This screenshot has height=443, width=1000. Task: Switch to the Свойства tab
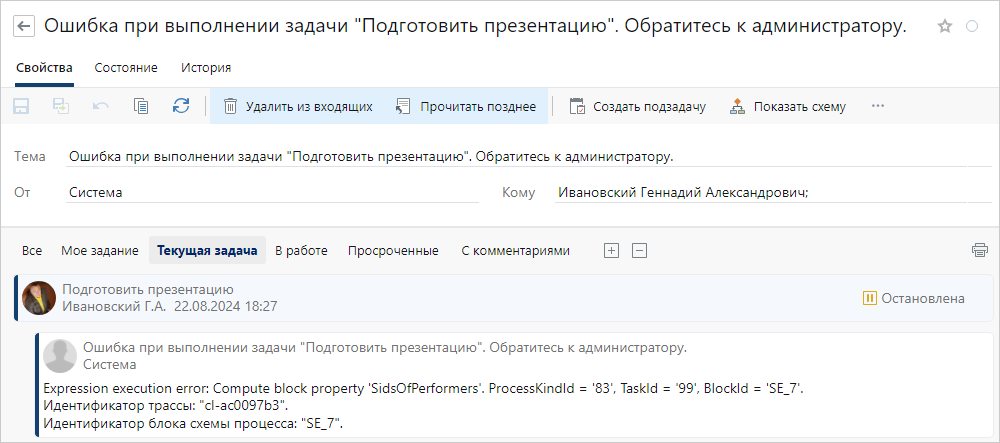coord(44,68)
